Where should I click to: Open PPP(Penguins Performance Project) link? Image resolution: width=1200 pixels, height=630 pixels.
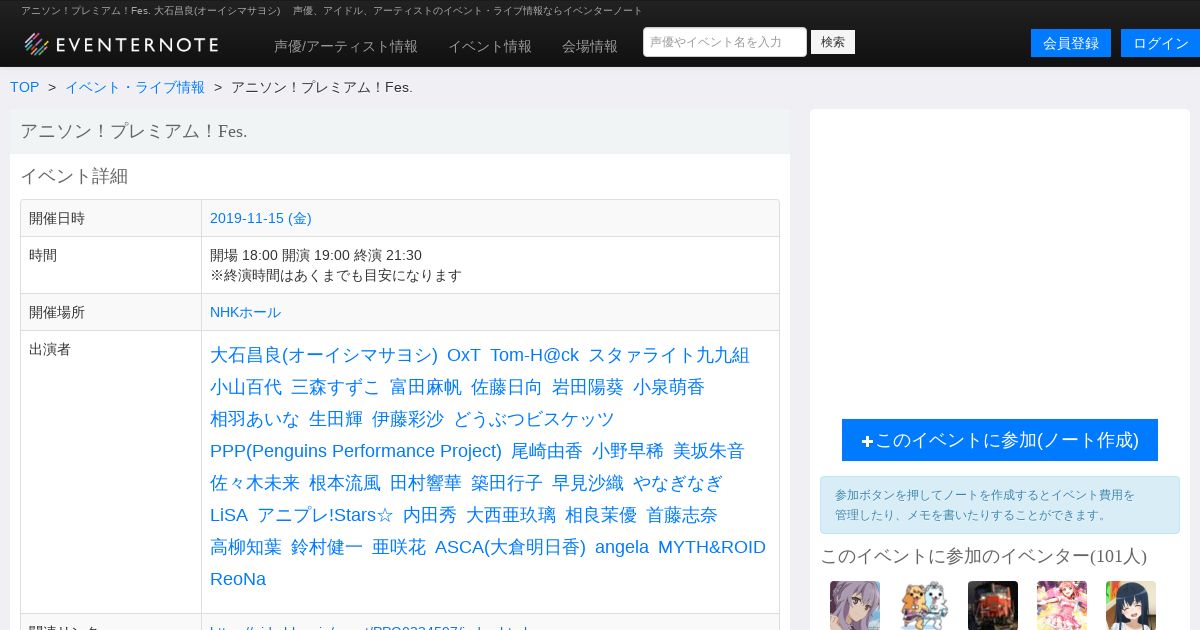[x=356, y=451]
